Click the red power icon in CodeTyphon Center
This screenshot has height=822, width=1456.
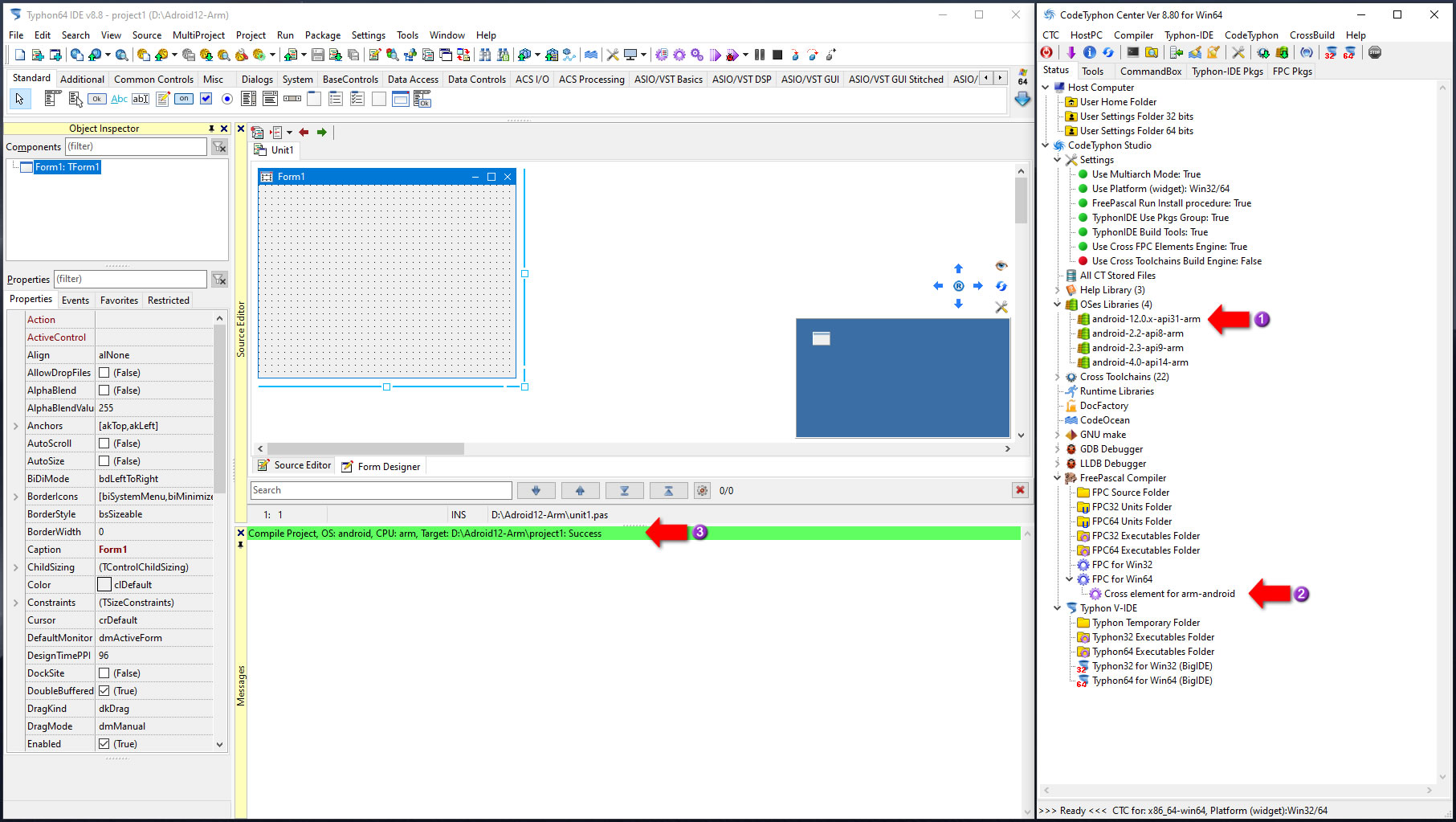coord(1047,52)
